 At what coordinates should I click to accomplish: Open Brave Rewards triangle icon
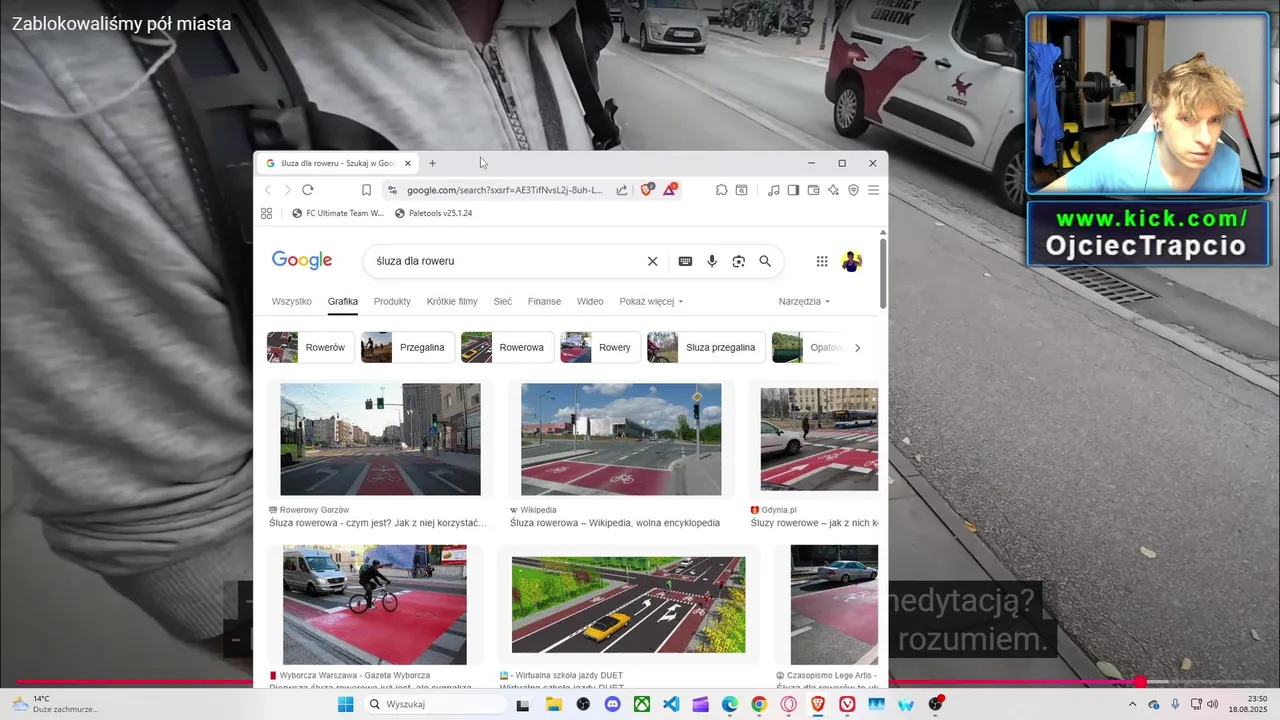[670, 189]
